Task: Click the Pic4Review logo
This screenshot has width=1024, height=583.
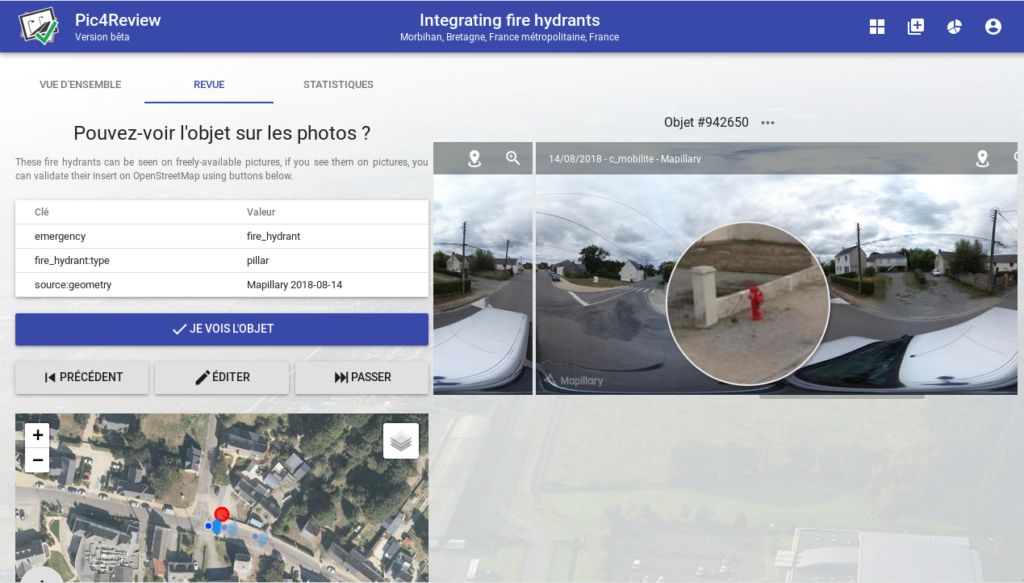Action: [x=40, y=27]
